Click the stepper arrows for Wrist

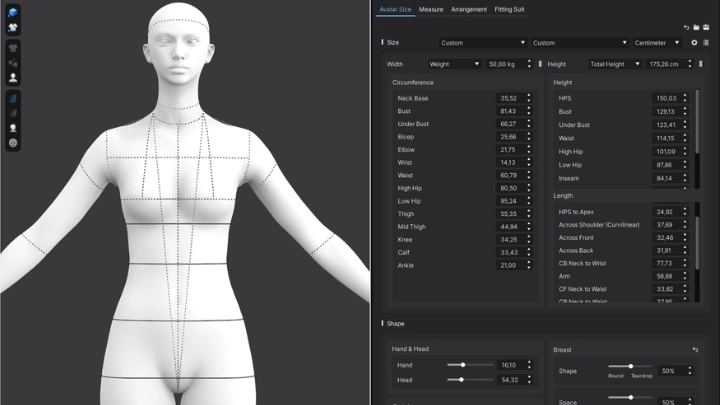pyautogui.click(x=529, y=163)
